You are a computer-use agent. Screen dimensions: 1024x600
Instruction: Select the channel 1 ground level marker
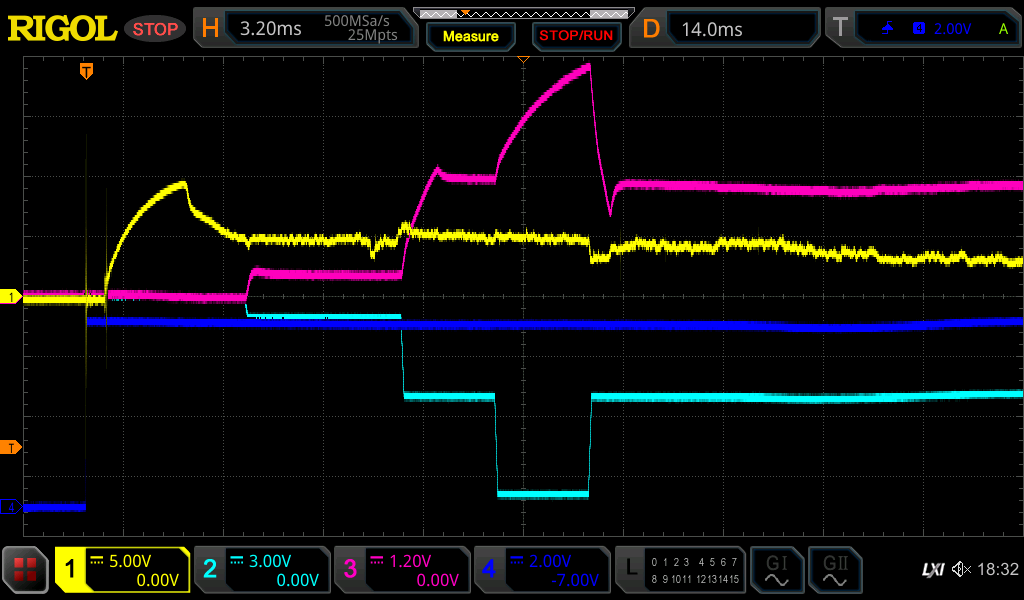(x=11, y=297)
